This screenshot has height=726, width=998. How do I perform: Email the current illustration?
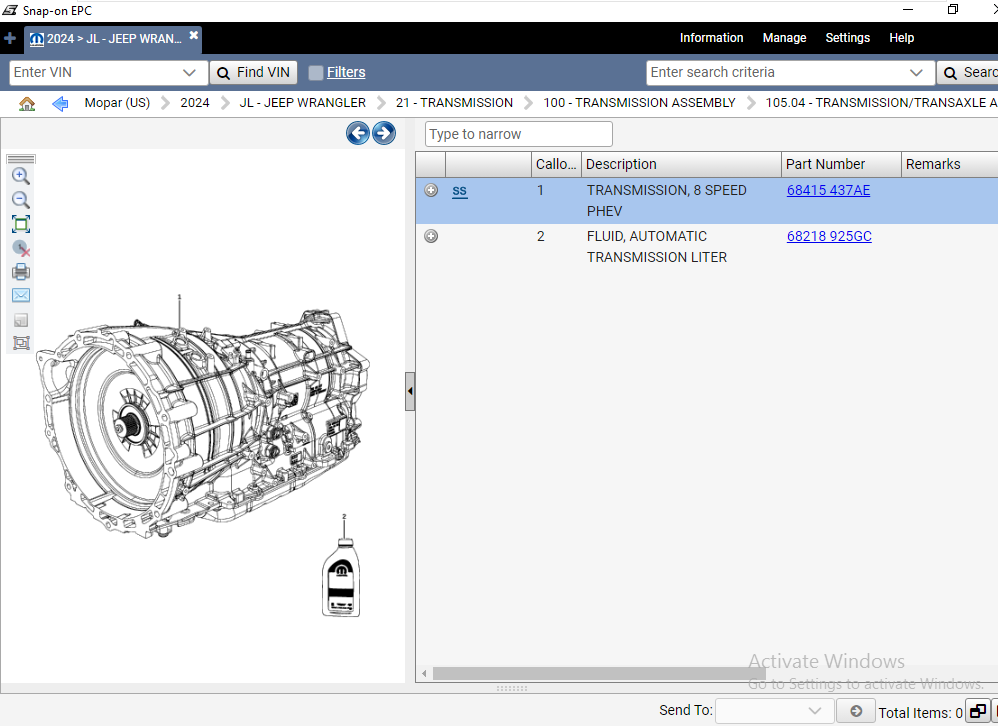point(21,295)
